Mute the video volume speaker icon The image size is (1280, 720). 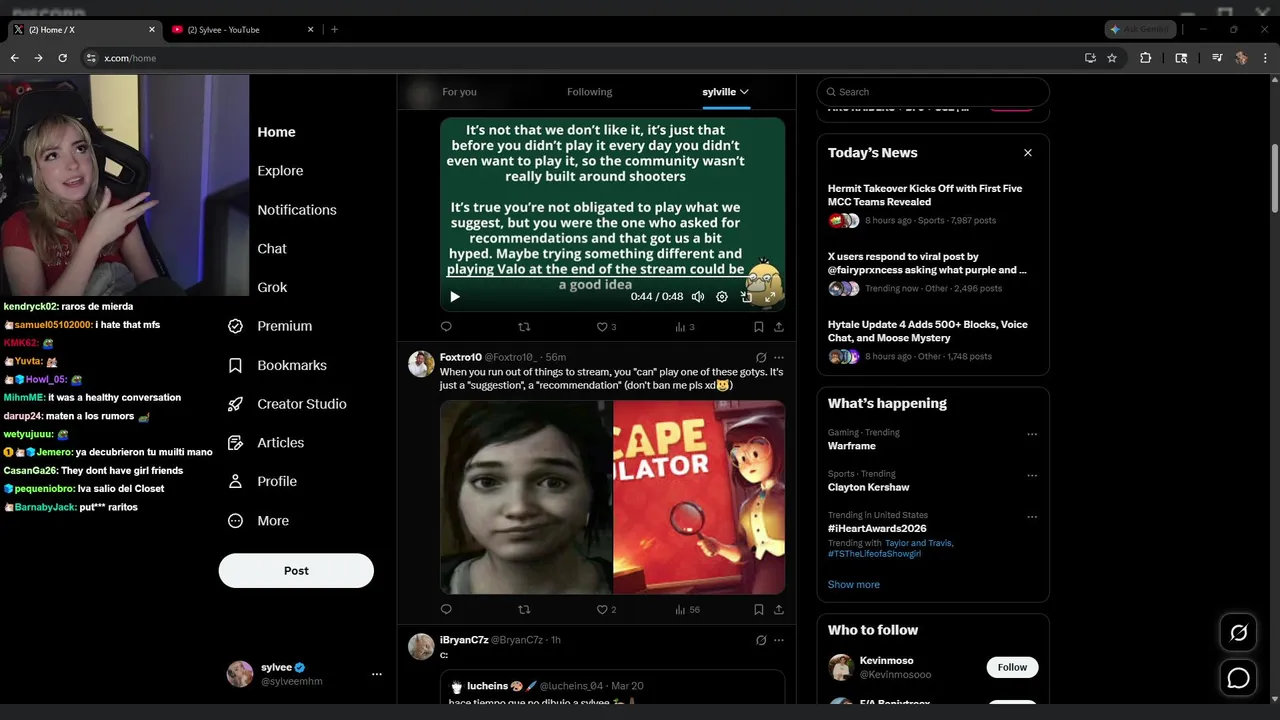[698, 297]
